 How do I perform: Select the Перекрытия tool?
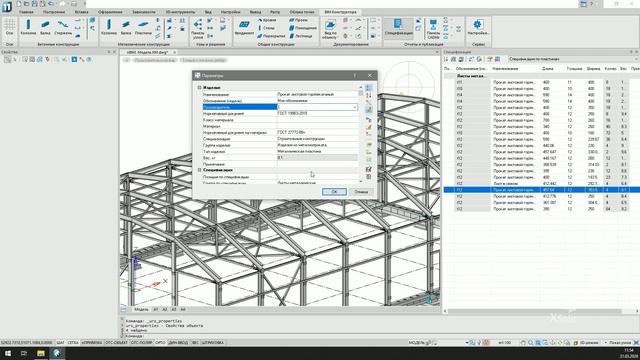point(271,36)
